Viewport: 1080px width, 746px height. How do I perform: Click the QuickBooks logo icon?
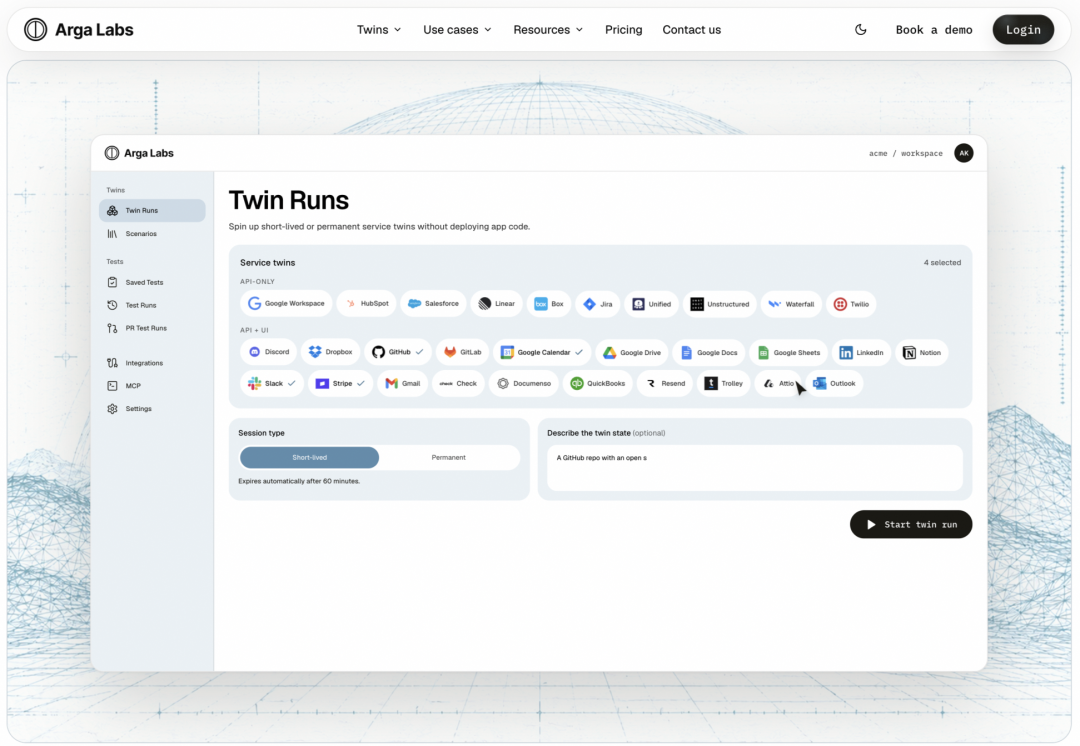coord(577,384)
